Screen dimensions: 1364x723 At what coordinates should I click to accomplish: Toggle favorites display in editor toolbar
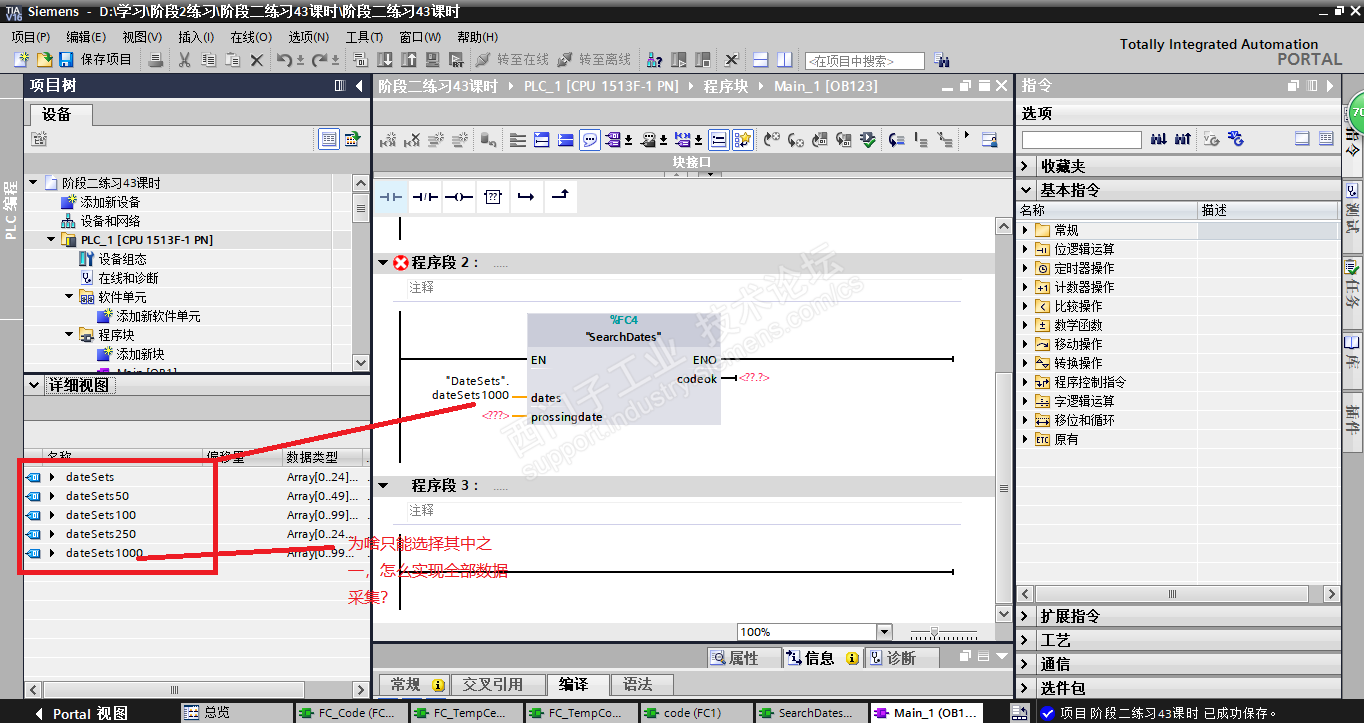point(743,140)
